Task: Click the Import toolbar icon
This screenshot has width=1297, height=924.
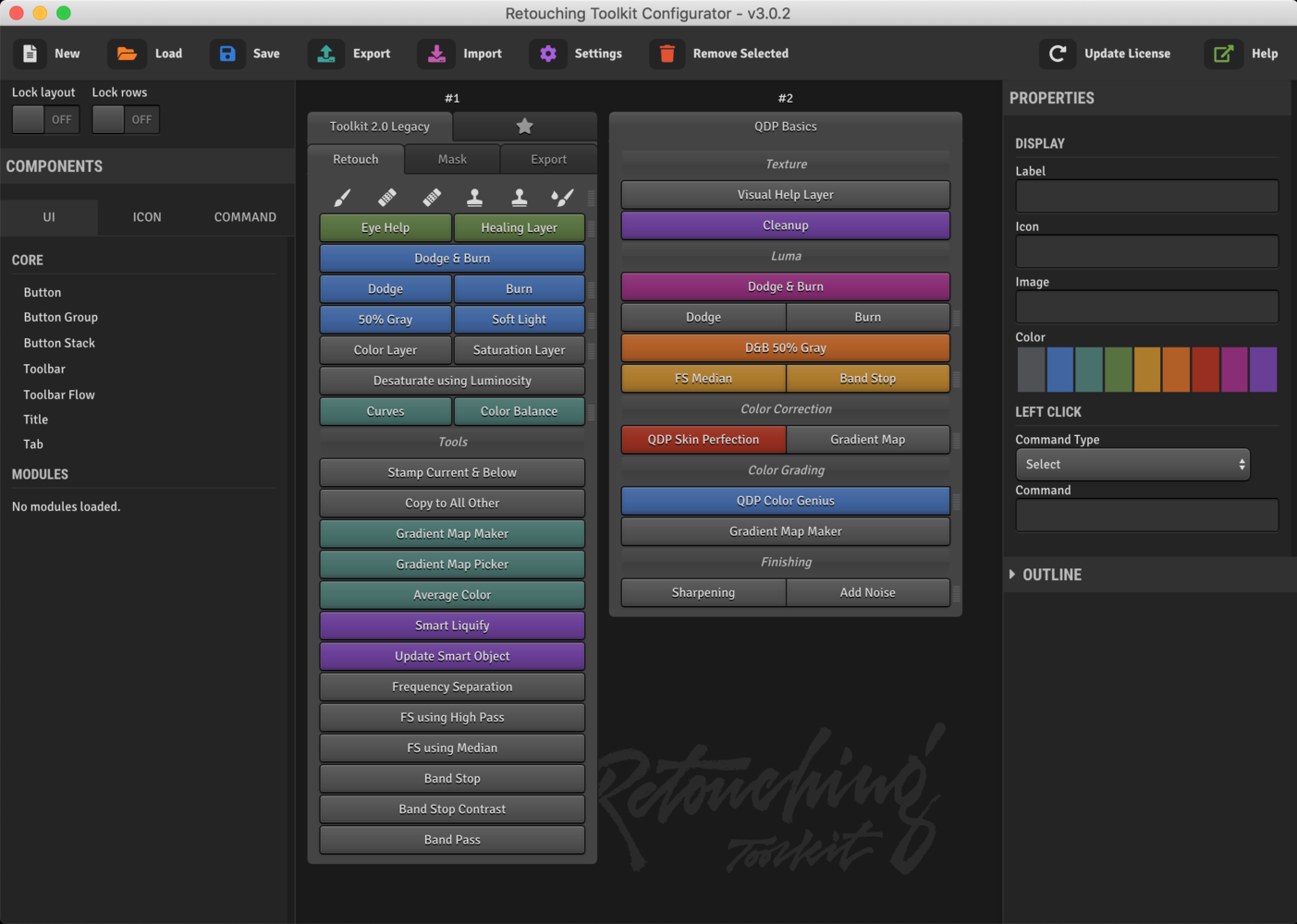Action: click(436, 54)
